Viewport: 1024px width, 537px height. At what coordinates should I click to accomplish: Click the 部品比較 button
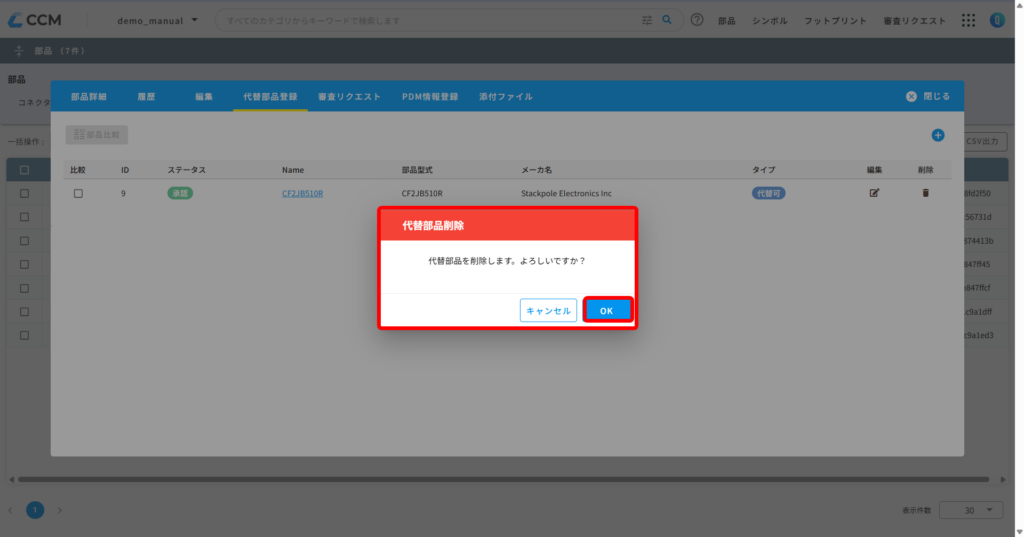pyautogui.click(x=97, y=135)
